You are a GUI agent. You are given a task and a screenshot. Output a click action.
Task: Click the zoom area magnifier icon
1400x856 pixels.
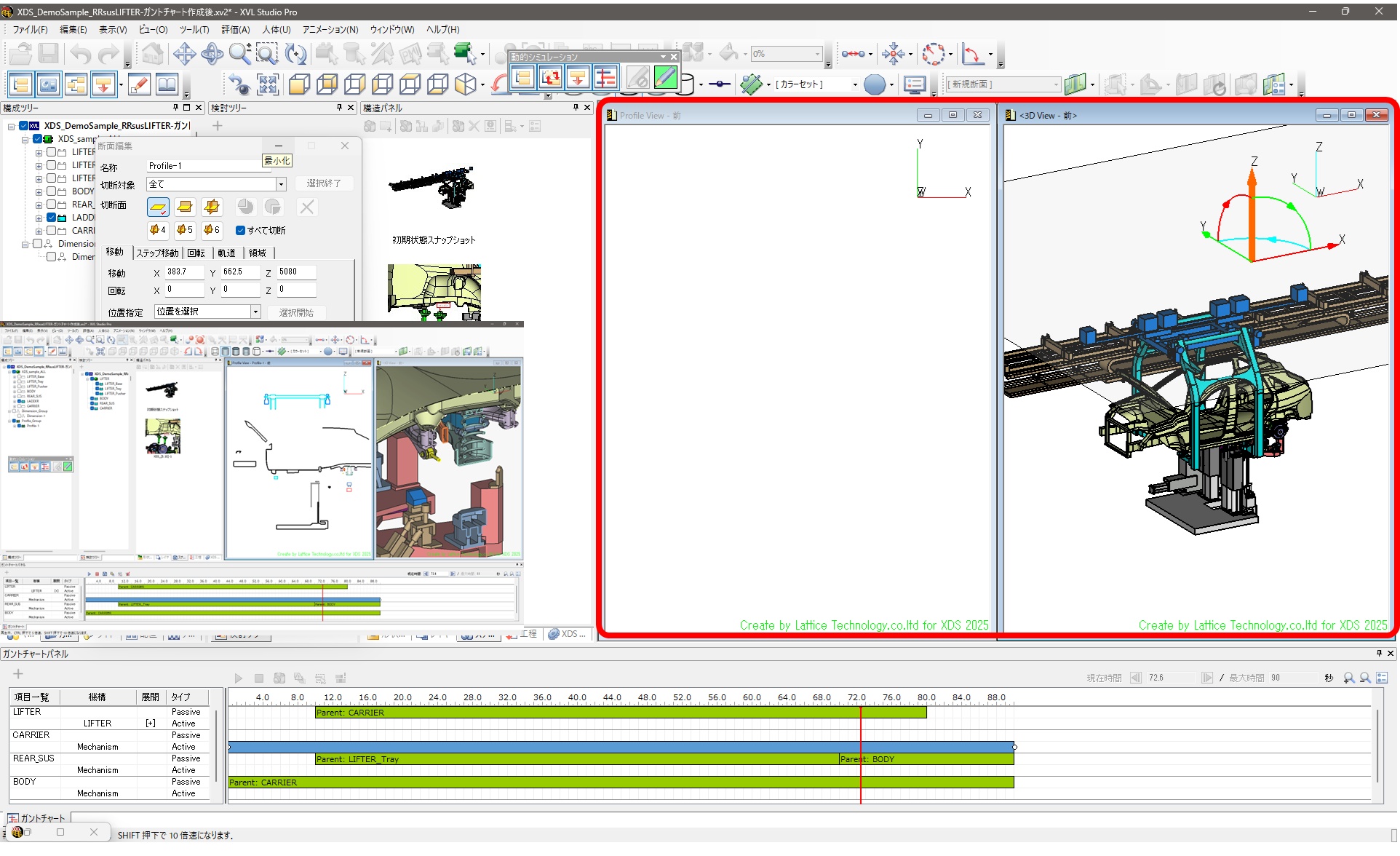click(267, 54)
